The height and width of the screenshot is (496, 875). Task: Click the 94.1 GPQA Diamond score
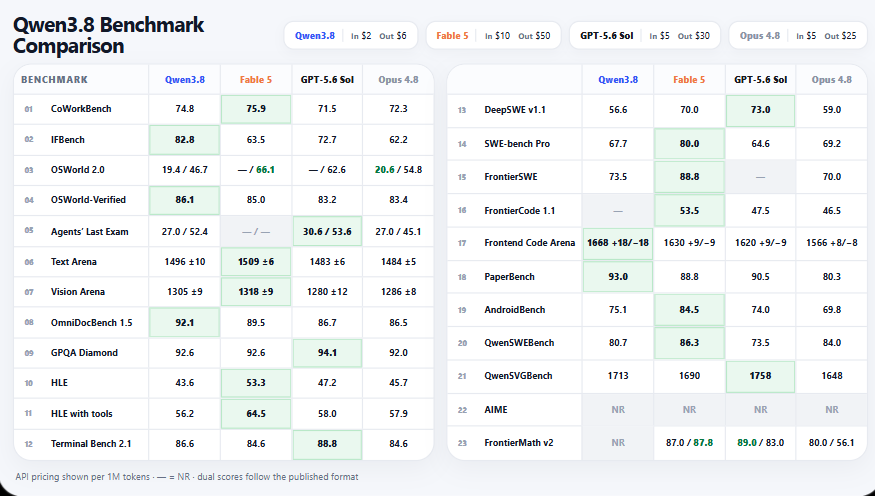click(327, 353)
